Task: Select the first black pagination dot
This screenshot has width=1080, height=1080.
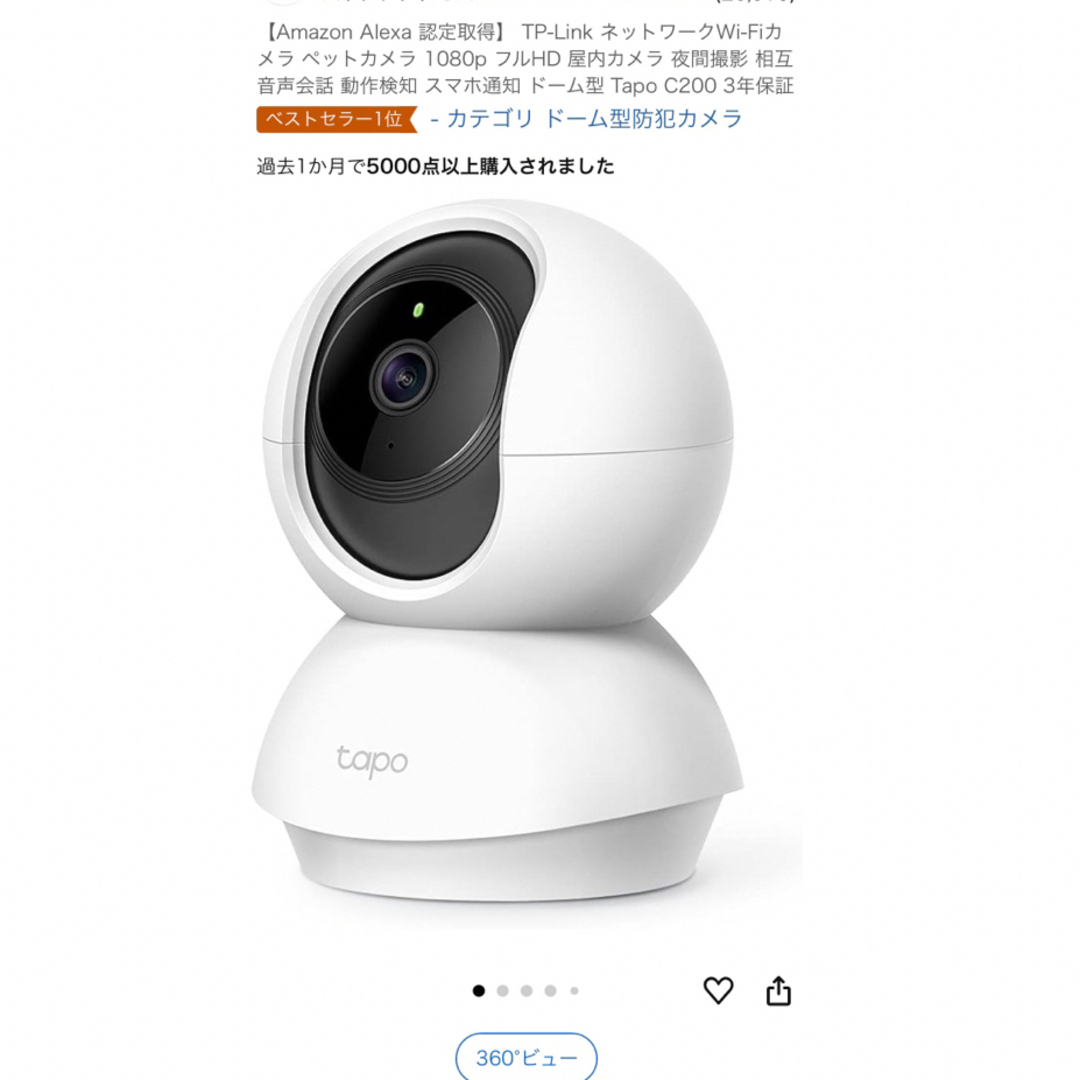Action: click(x=479, y=990)
